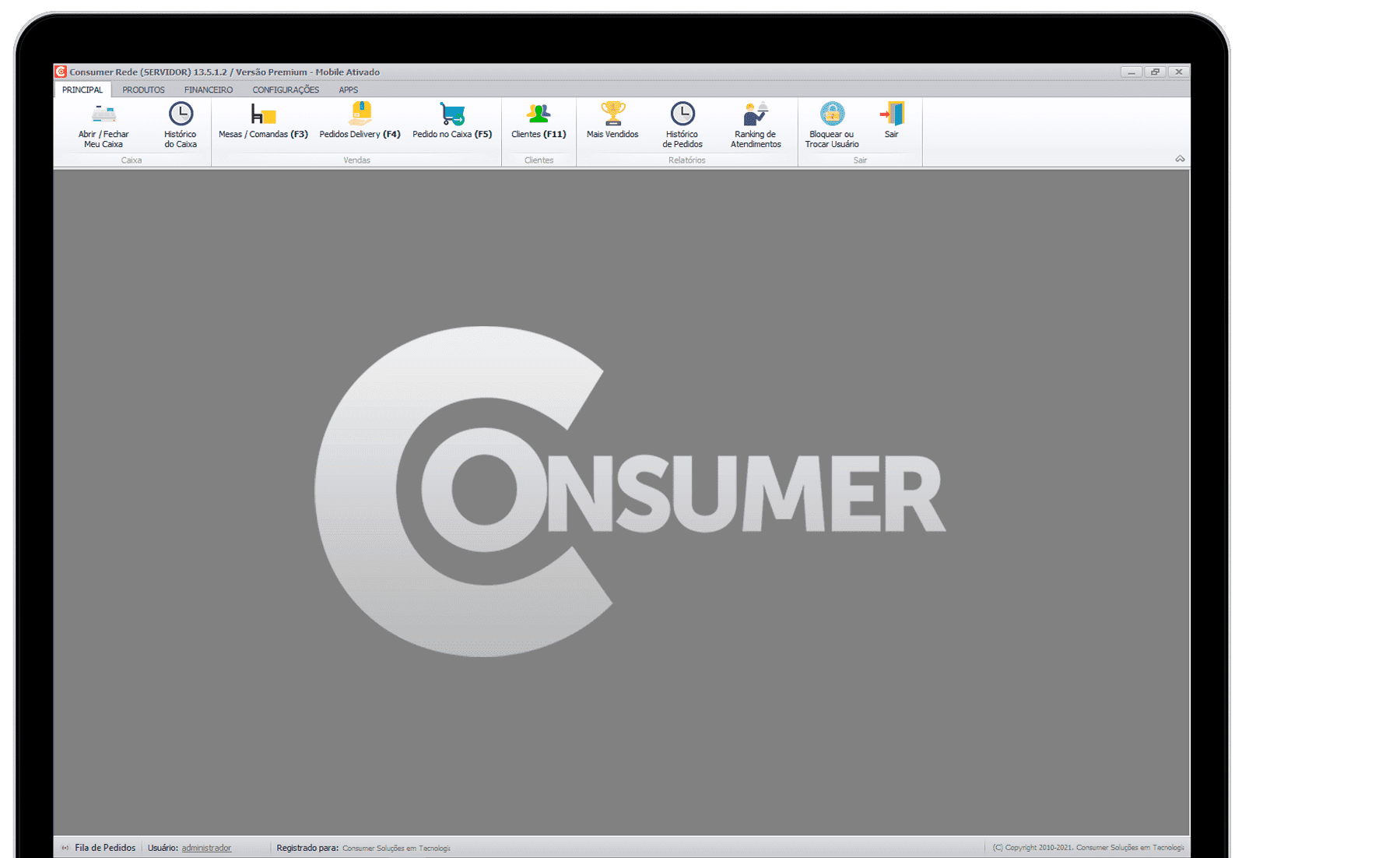The image size is (1400, 858).
Task: Switch to the PRODUTOS tab
Action: [143, 90]
